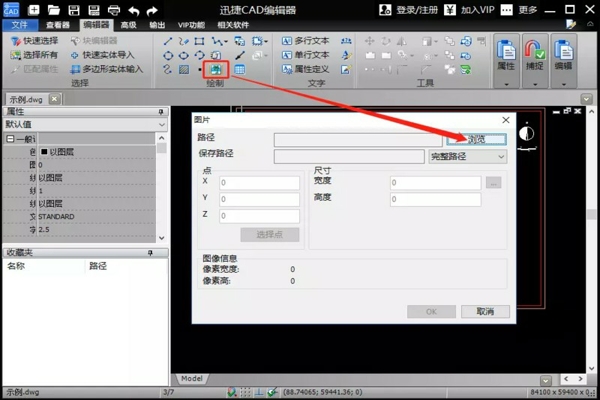Expand the arrow below Edit ribbon button
Viewport: 600px width, 400px height.
pyautogui.click(x=564, y=84)
